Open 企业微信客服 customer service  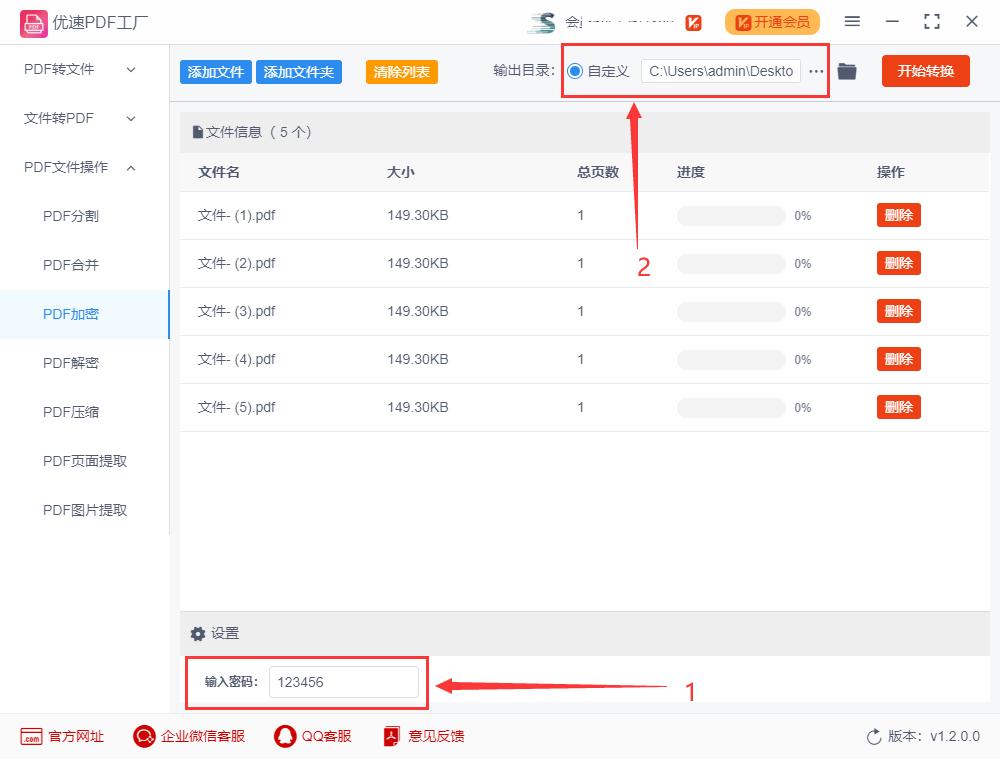(x=198, y=736)
